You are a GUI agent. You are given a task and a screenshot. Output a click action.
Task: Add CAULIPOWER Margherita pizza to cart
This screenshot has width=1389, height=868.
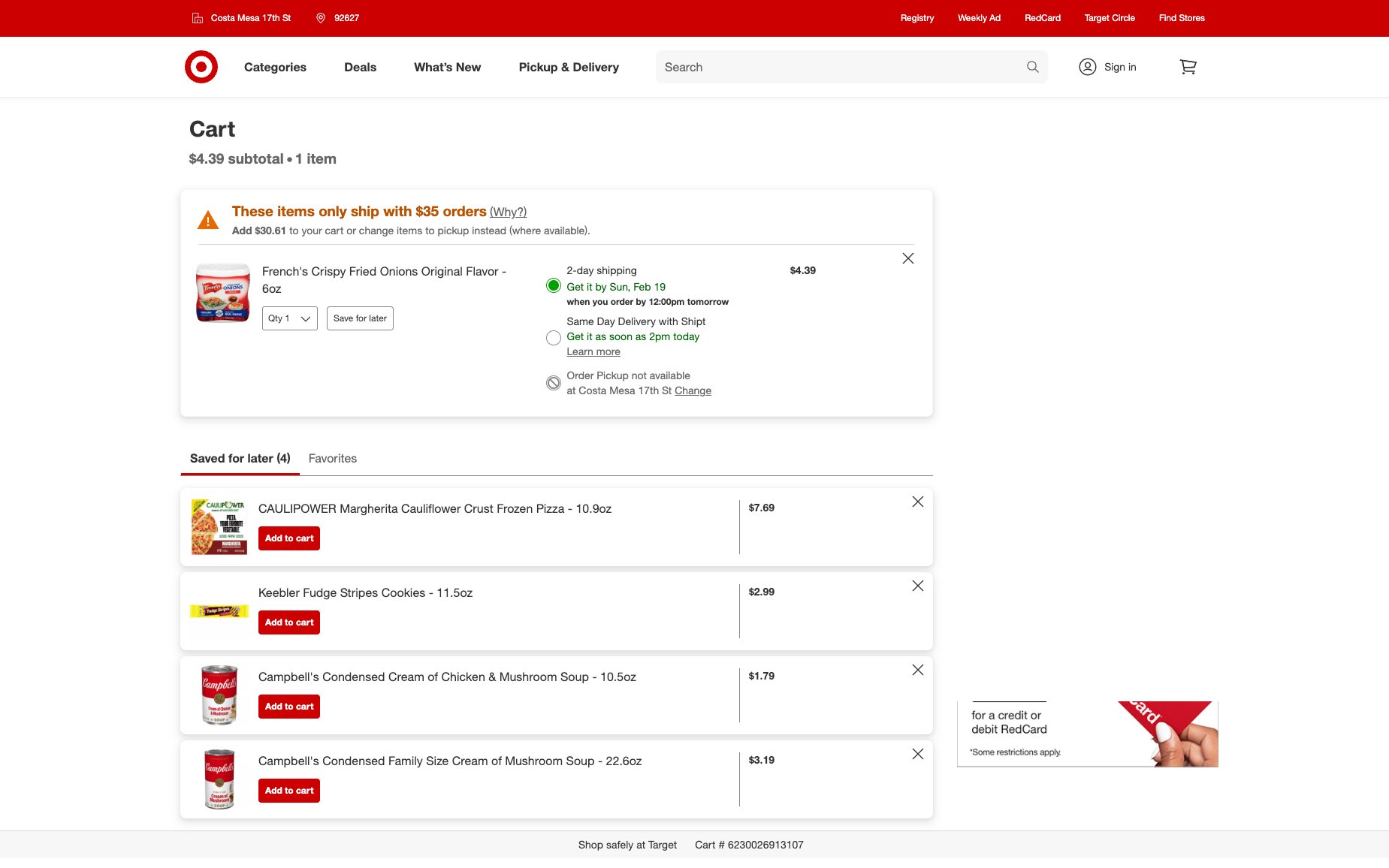click(289, 538)
